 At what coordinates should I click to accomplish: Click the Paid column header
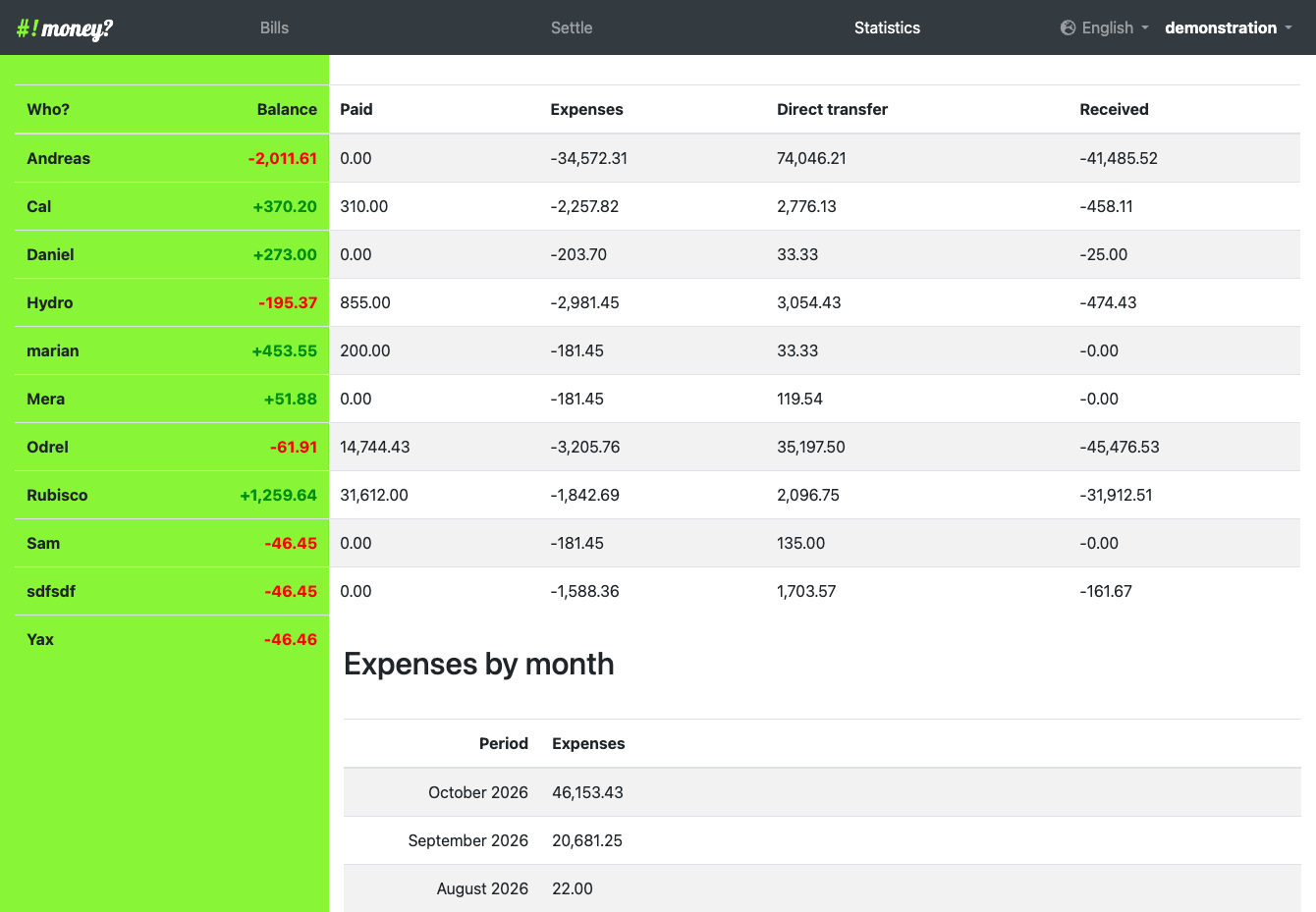(356, 109)
